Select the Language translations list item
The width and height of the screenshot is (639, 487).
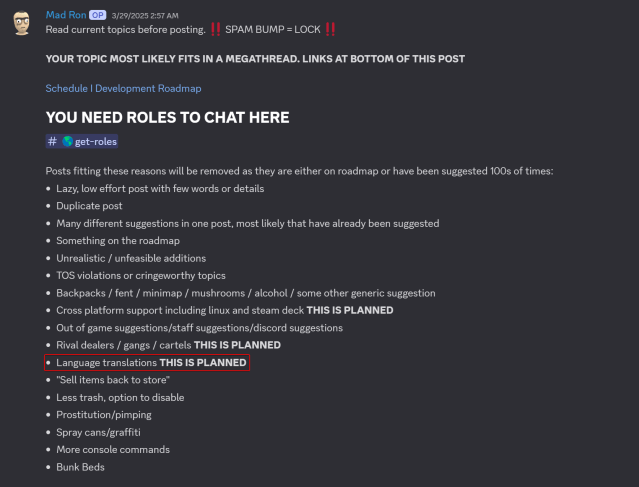151,362
